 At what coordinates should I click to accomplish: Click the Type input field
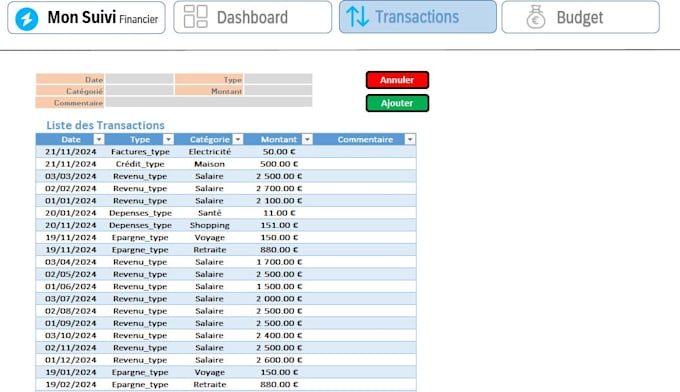[x=278, y=79]
